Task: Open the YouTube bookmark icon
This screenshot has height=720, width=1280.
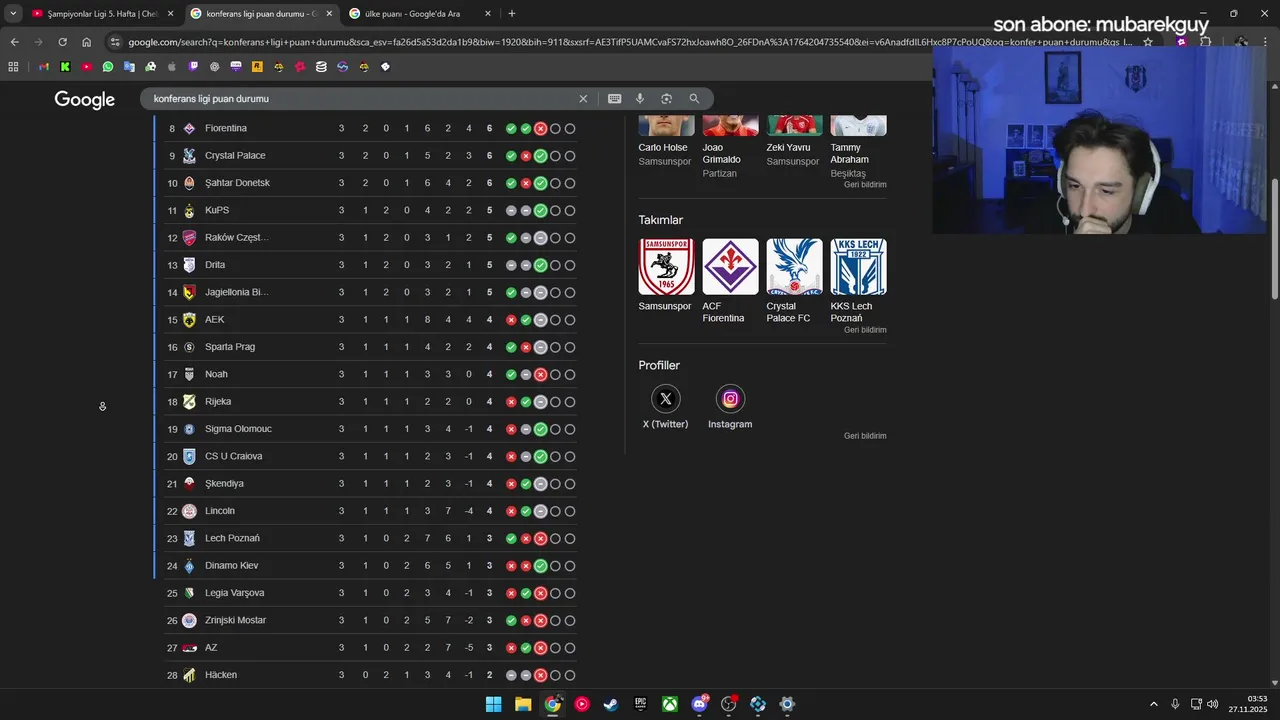Action: (87, 67)
